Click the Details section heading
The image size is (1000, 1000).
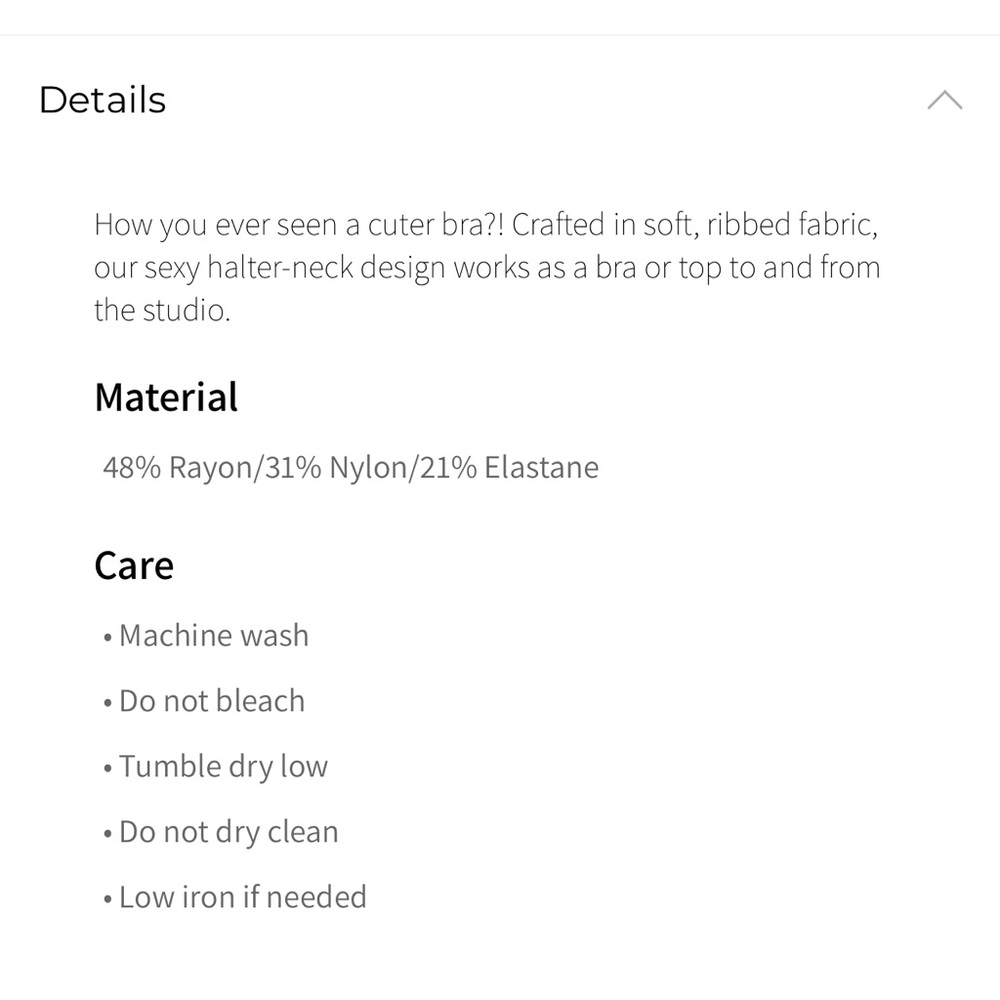(x=102, y=100)
